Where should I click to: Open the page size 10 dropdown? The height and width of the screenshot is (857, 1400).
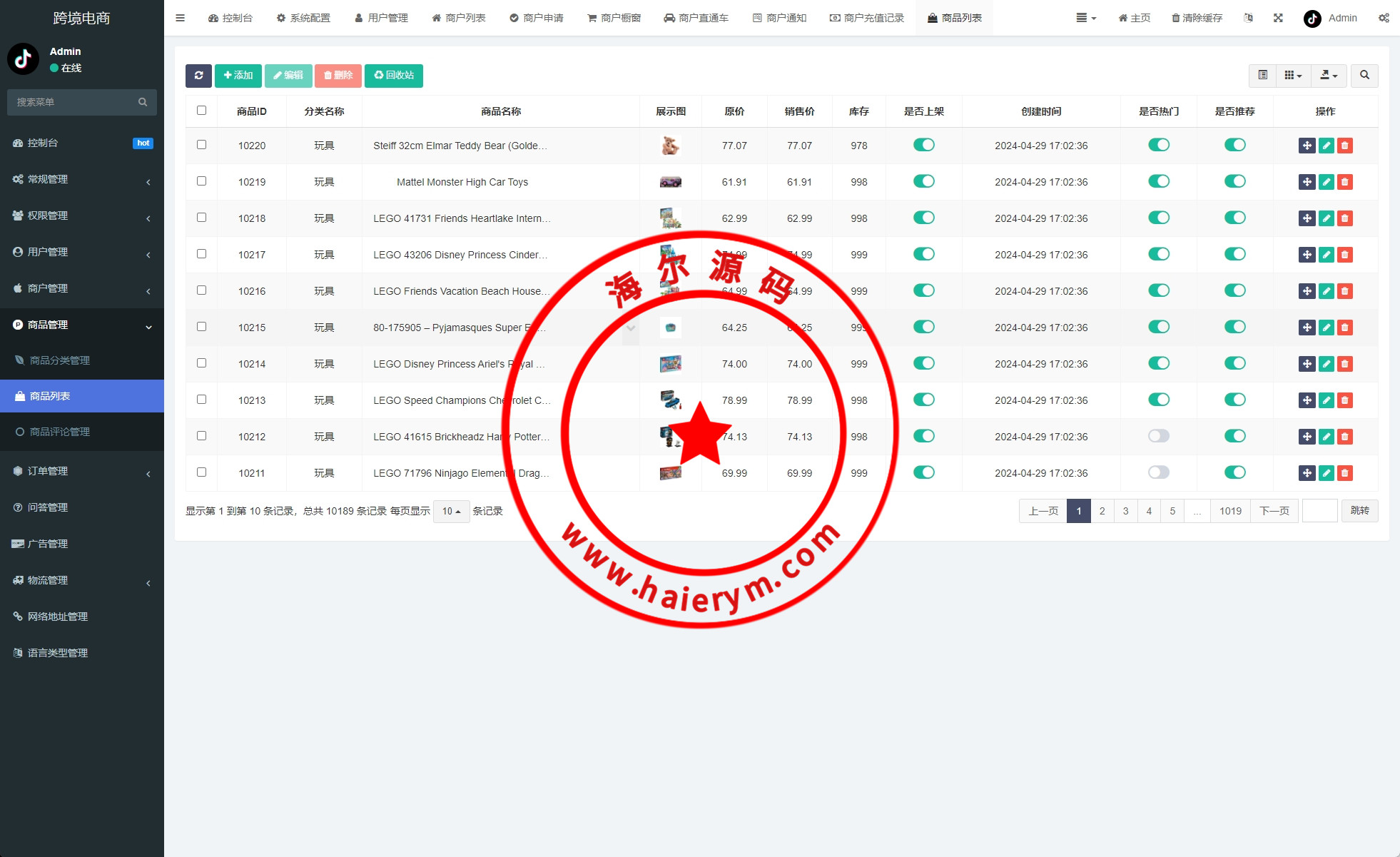coord(451,511)
